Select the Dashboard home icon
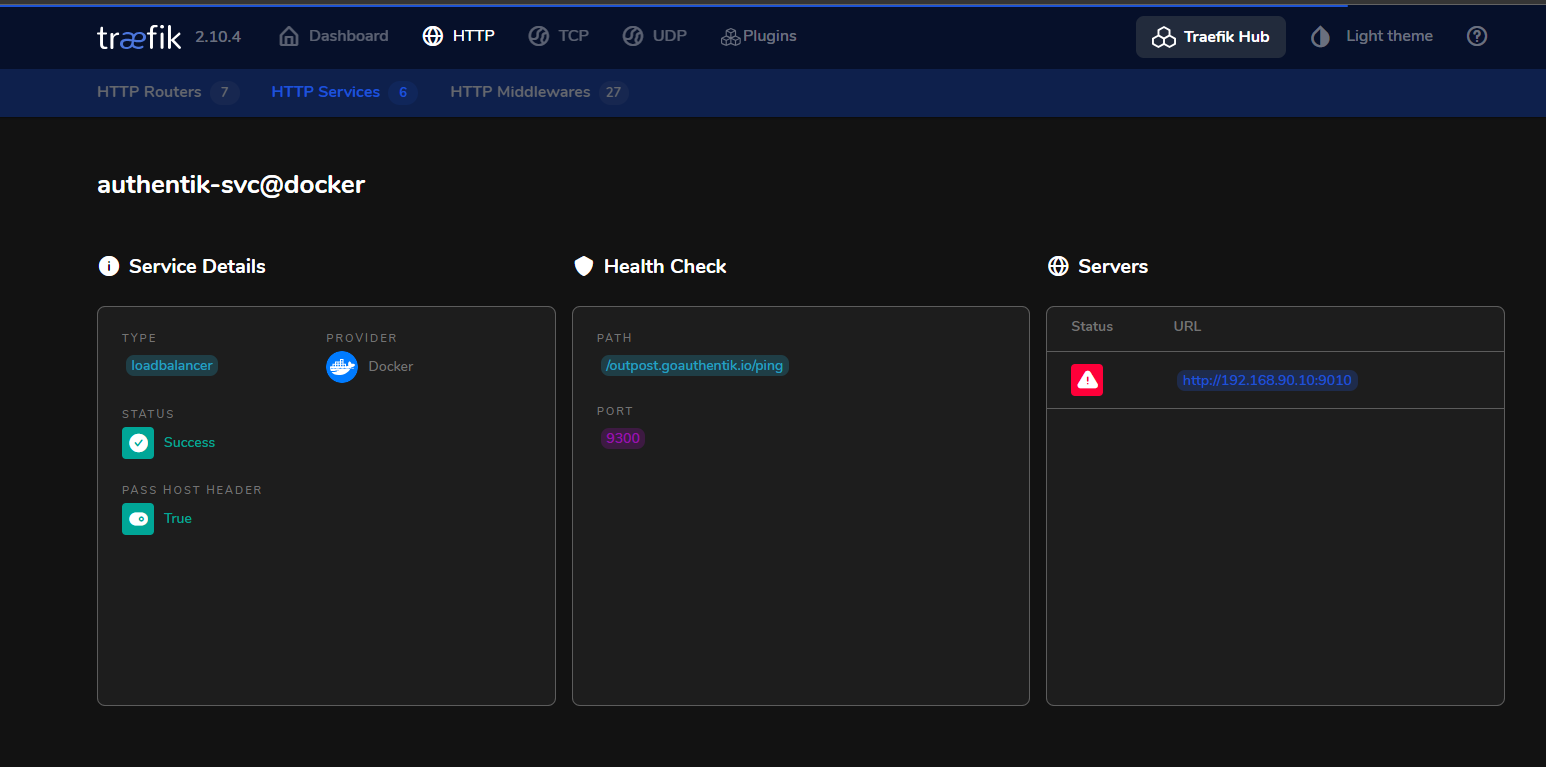The height and width of the screenshot is (767, 1546). pos(288,35)
